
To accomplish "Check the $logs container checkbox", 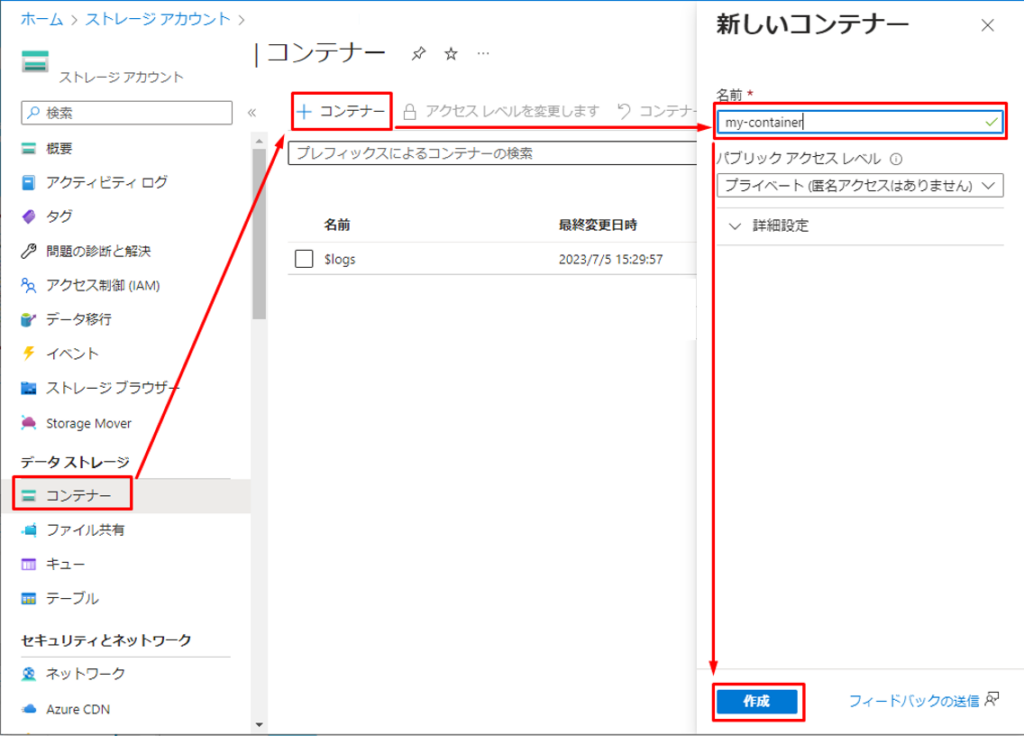I will pyautogui.click(x=304, y=259).
